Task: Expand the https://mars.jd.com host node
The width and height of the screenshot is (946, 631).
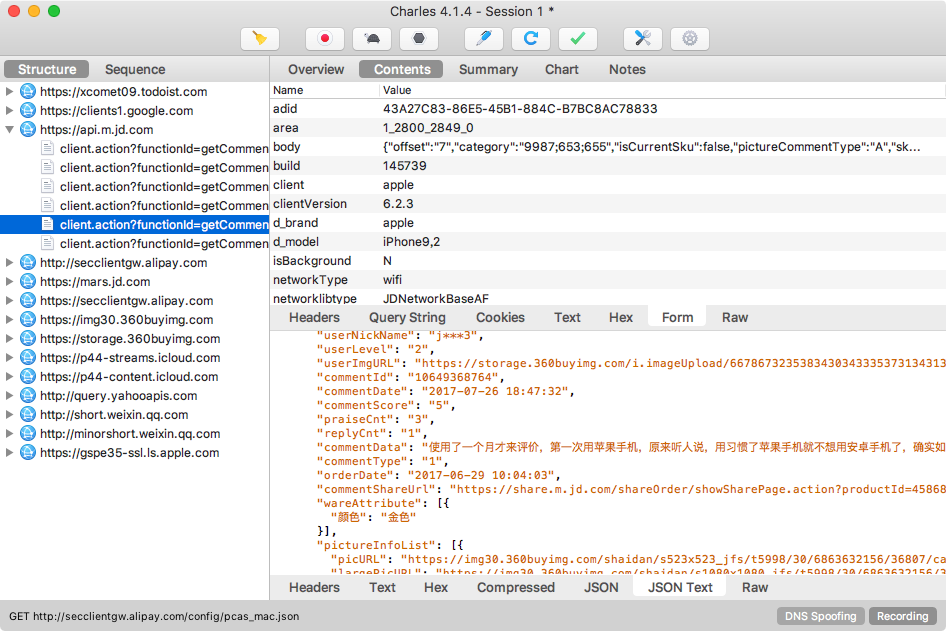Action: click(10, 282)
